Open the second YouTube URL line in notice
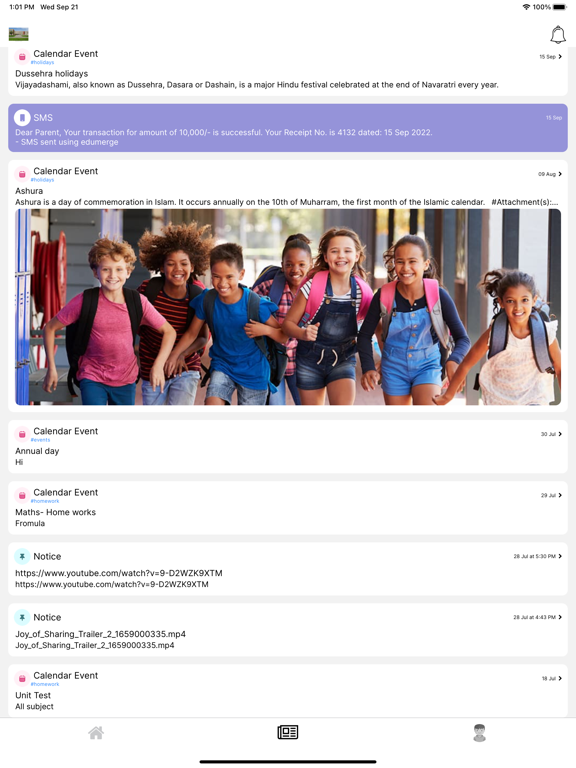Image resolution: width=576 pixels, height=768 pixels. pos(112,584)
